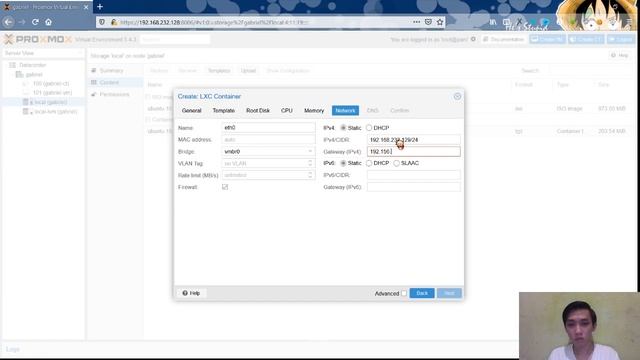Switch to the General tab
This screenshot has height=360, width=640.
191,111
